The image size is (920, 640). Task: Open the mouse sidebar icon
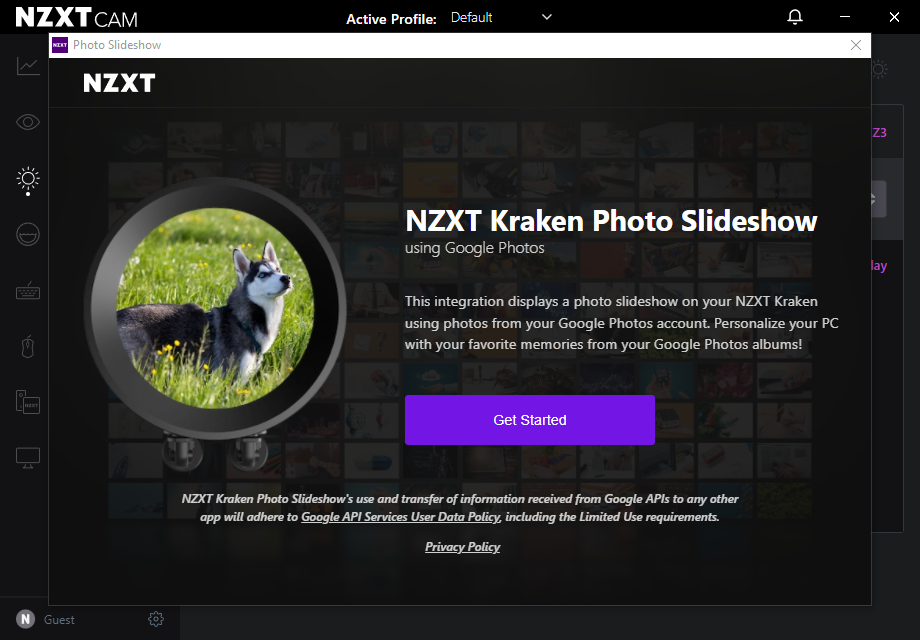point(28,347)
